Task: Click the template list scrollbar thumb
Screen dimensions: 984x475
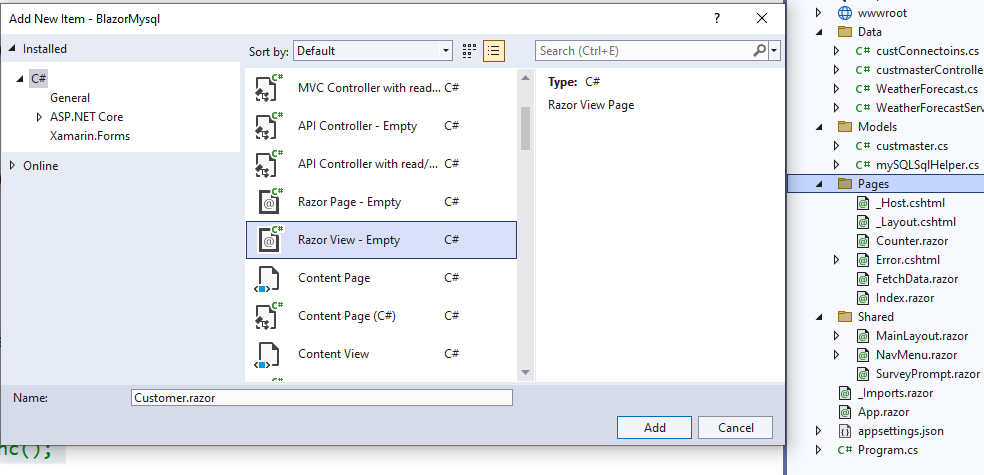Action: pyautogui.click(x=525, y=128)
